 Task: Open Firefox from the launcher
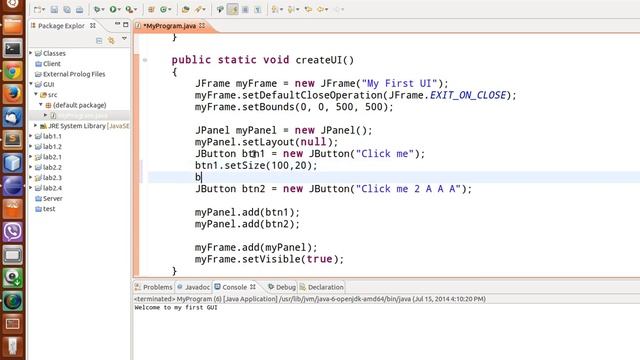tap(13, 94)
